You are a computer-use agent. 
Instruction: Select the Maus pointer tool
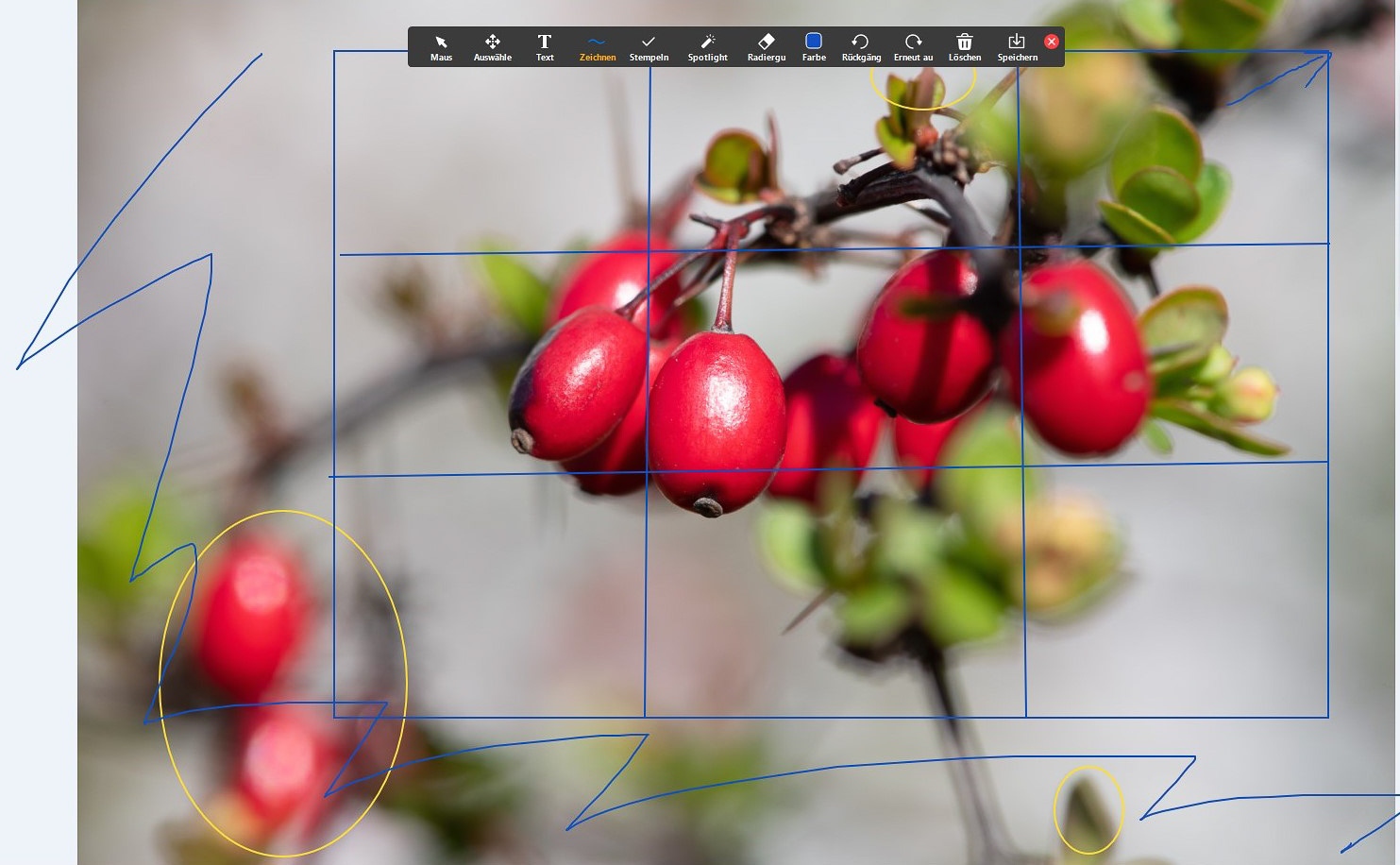tap(441, 46)
